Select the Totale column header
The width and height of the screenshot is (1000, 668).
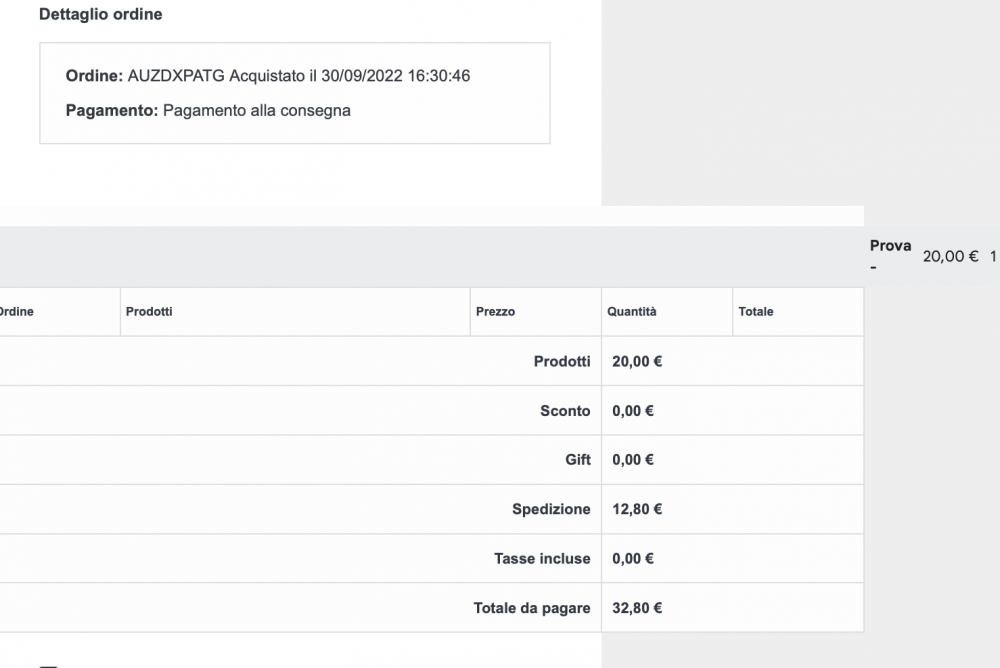(x=756, y=312)
